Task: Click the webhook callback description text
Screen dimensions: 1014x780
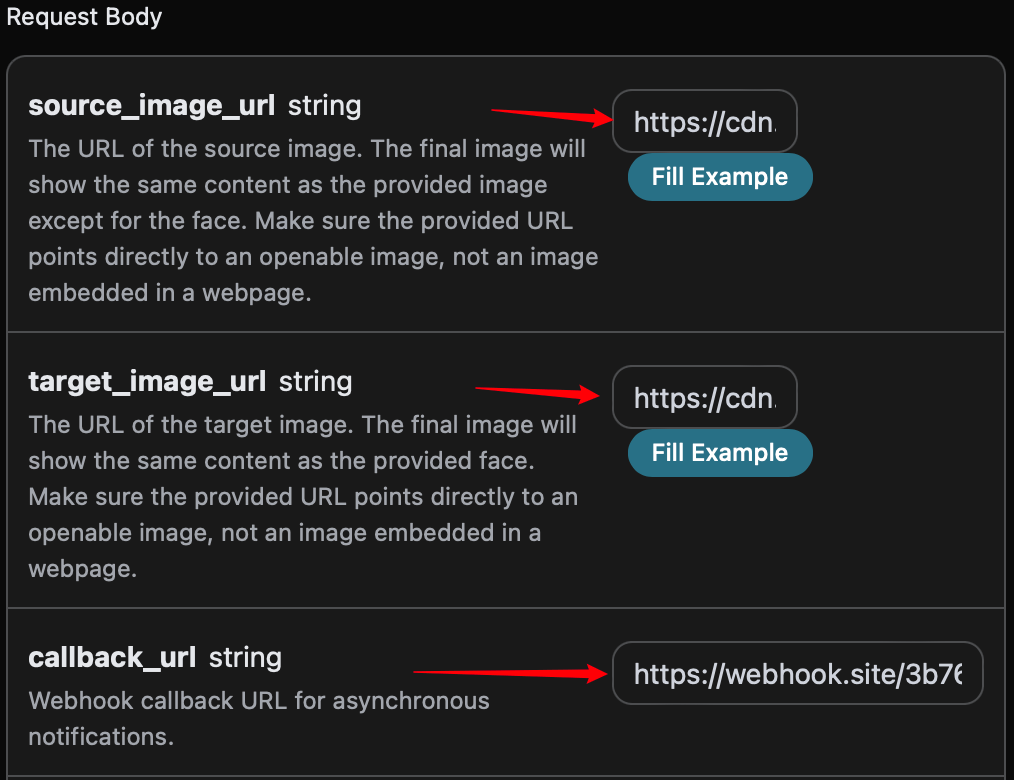Action: tap(258, 718)
